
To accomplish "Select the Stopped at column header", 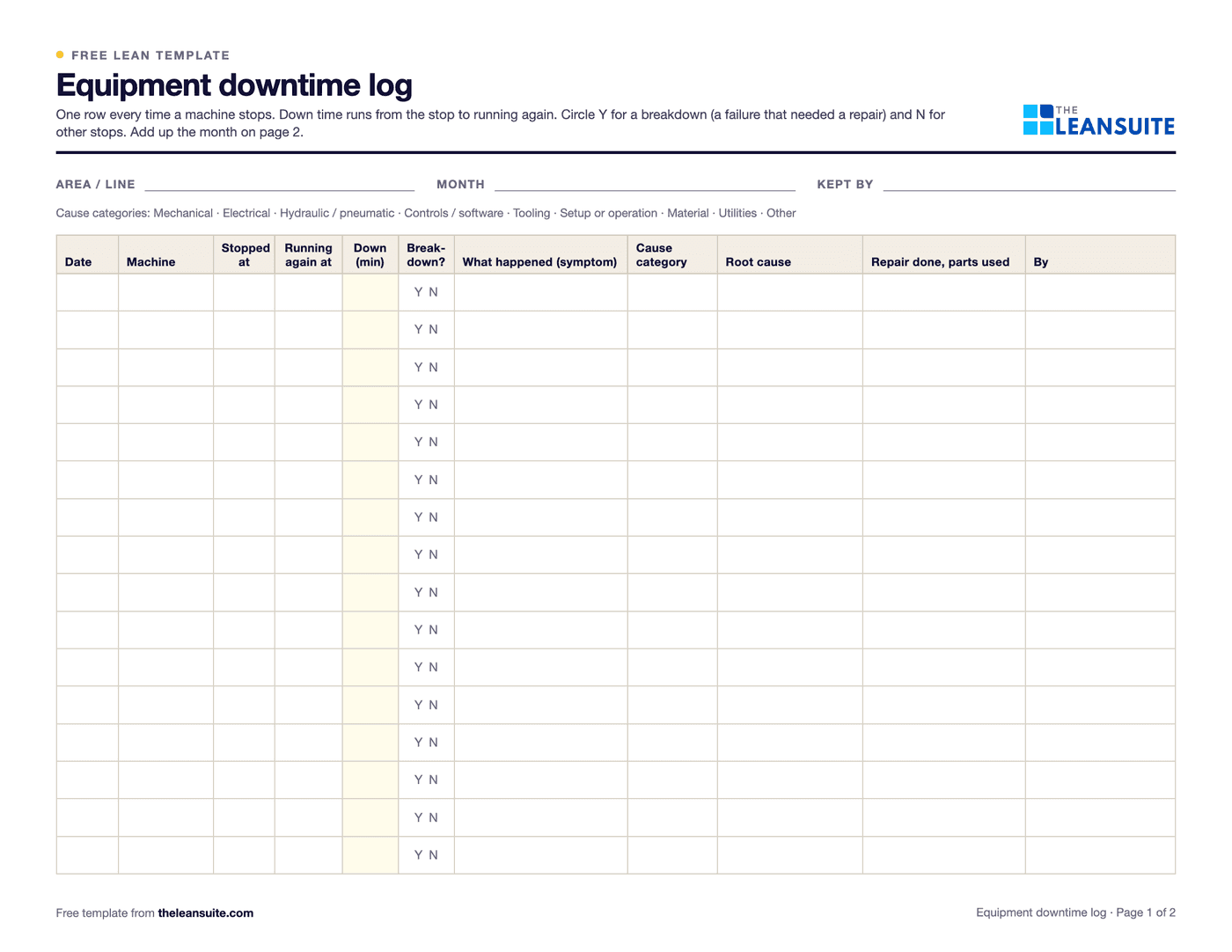I will pos(245,255).
